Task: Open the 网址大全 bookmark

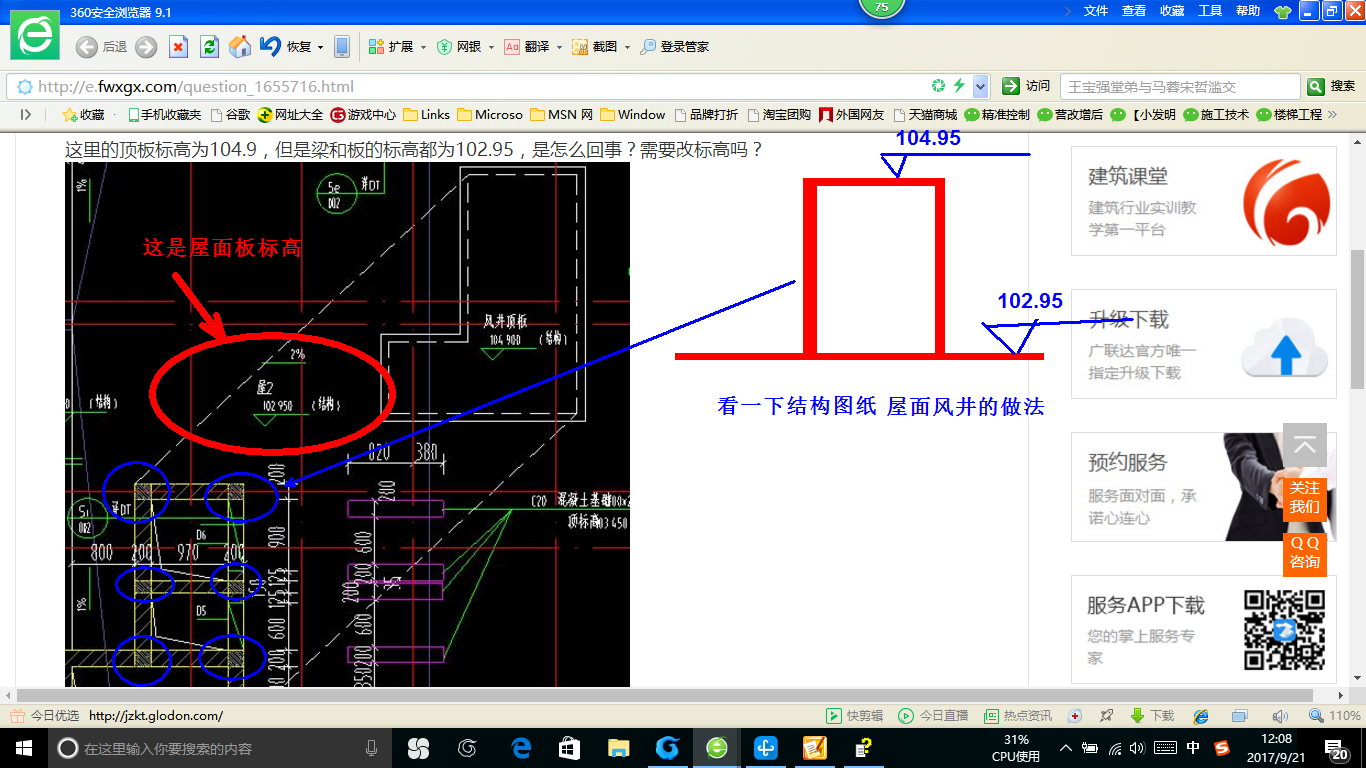Action: 290,115
